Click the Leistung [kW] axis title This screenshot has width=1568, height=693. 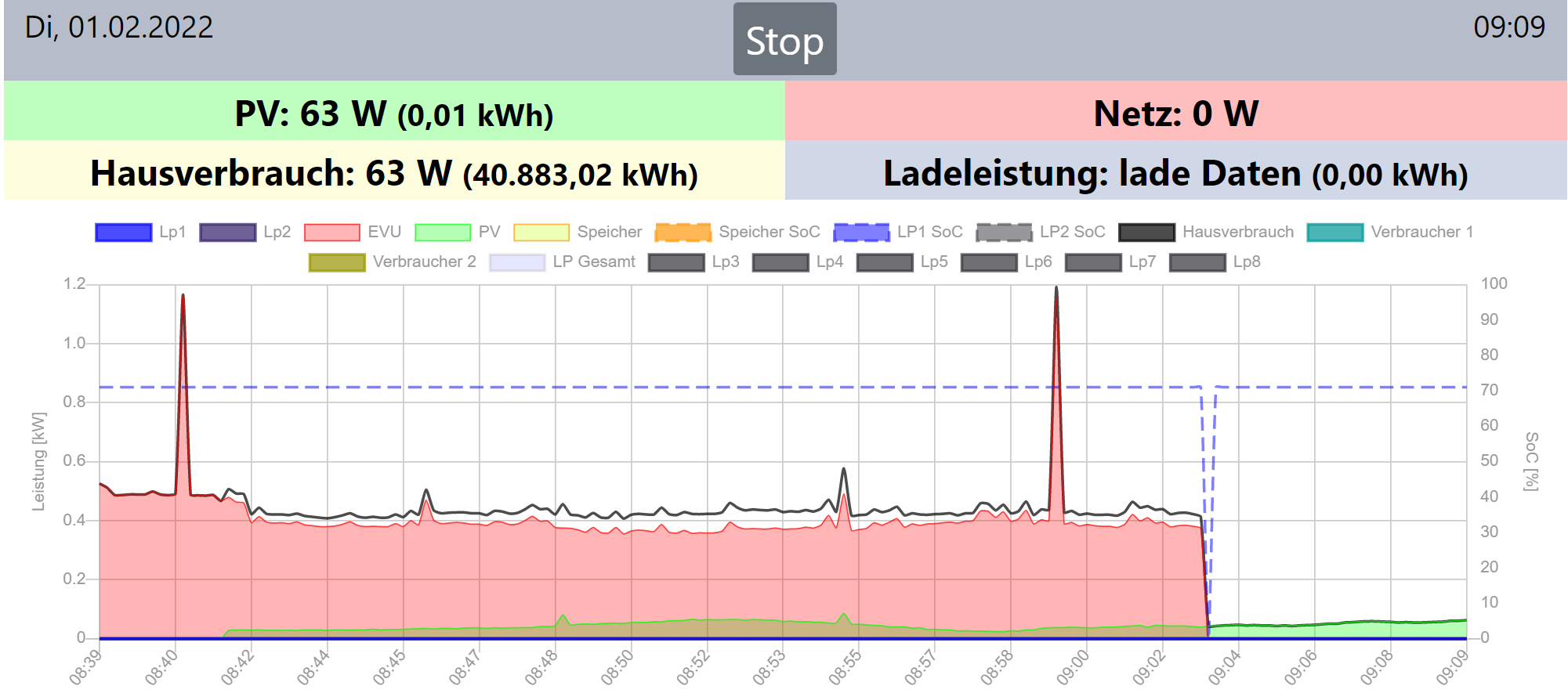[x=38, y=462]
